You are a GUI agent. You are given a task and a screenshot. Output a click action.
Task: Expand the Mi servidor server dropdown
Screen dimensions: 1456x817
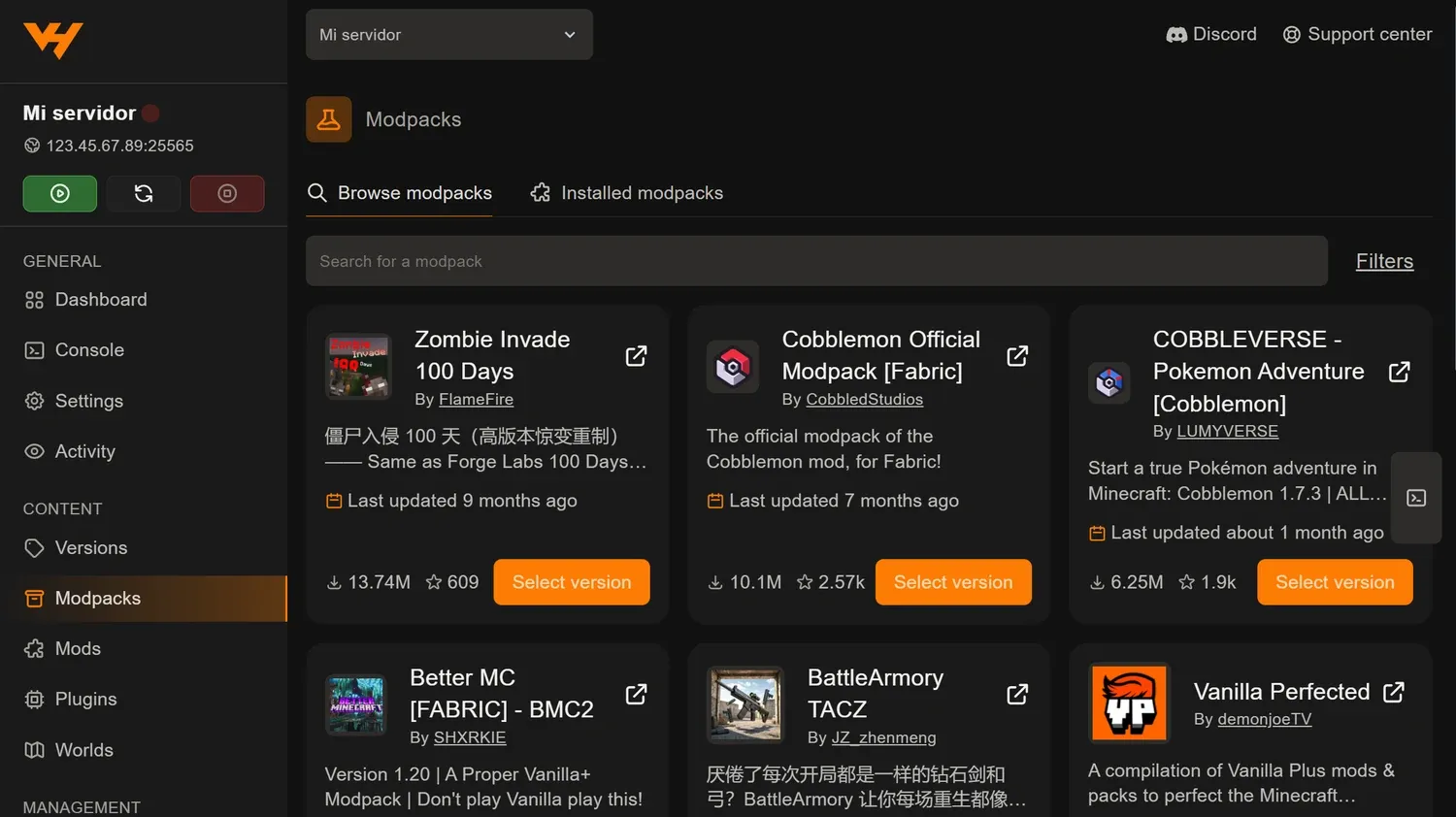click(x=449, y=35)
